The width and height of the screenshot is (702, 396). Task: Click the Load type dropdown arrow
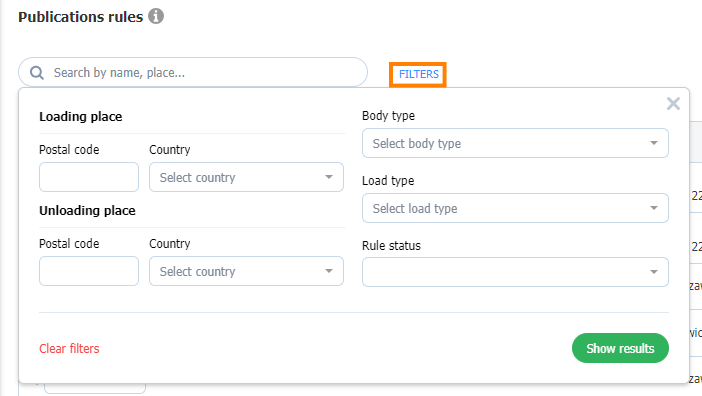click(654, 208)
